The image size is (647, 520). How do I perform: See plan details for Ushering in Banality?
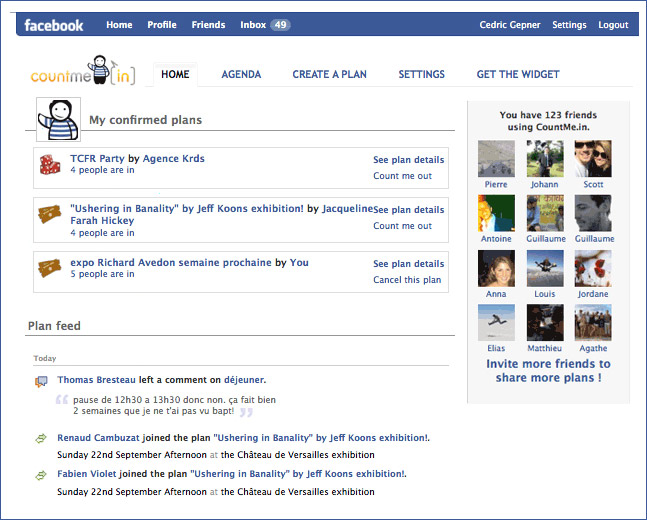[409, 210]
